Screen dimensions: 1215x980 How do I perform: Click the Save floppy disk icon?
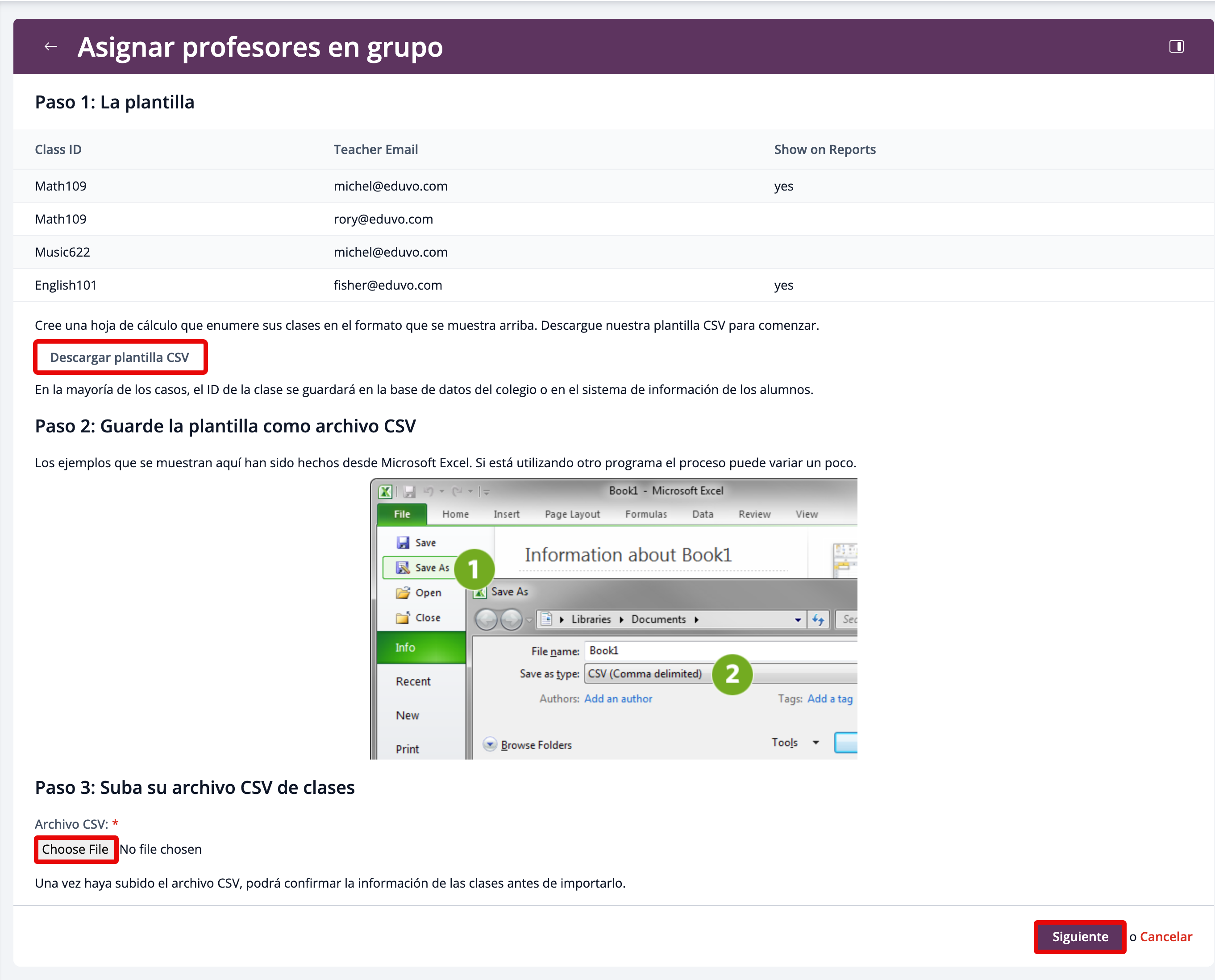pos(403,543)
